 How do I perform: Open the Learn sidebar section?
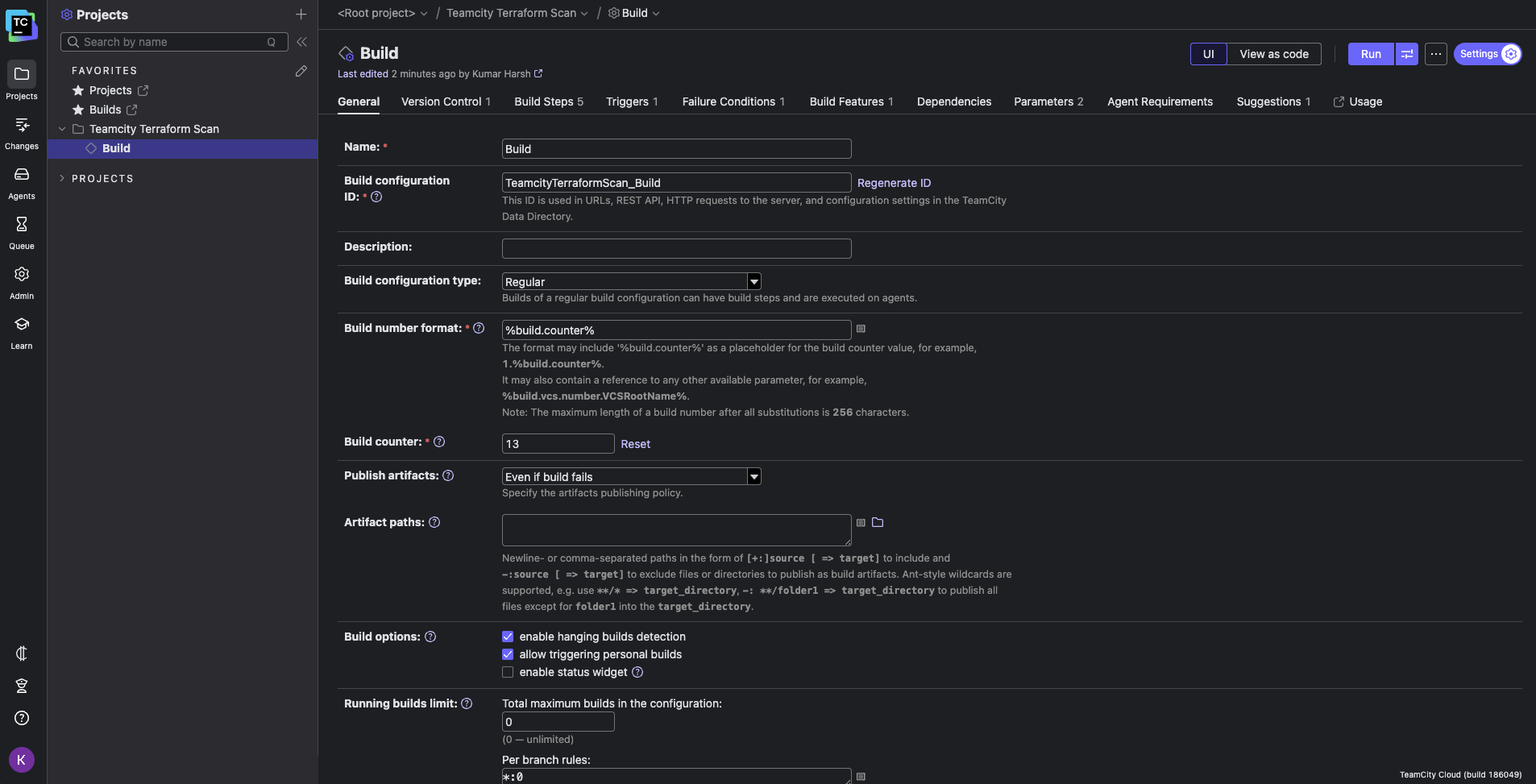pos(22,333)
